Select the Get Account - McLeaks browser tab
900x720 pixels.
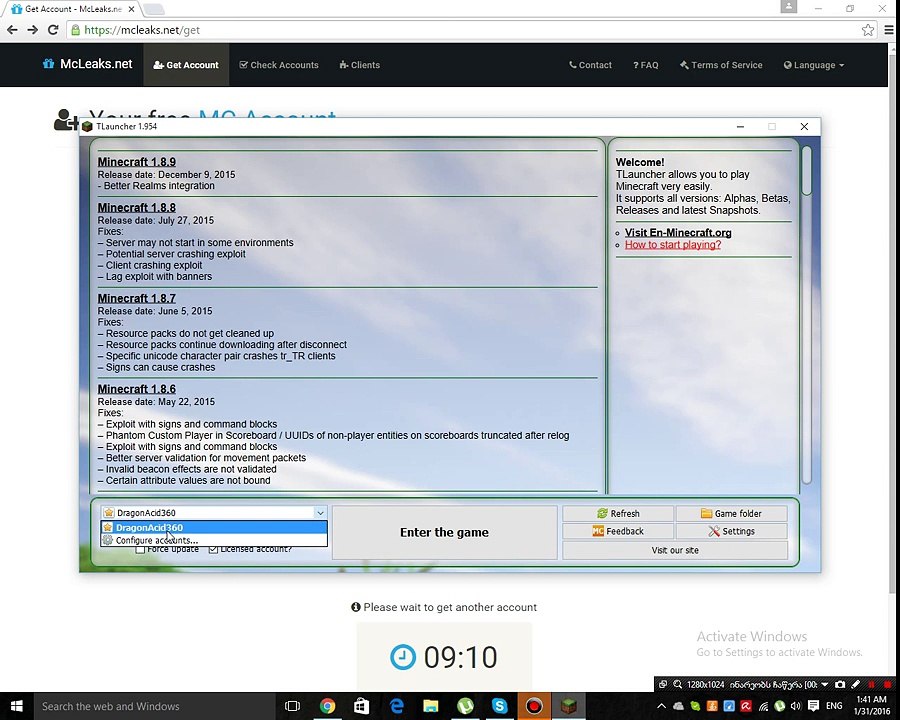[73, 9]
